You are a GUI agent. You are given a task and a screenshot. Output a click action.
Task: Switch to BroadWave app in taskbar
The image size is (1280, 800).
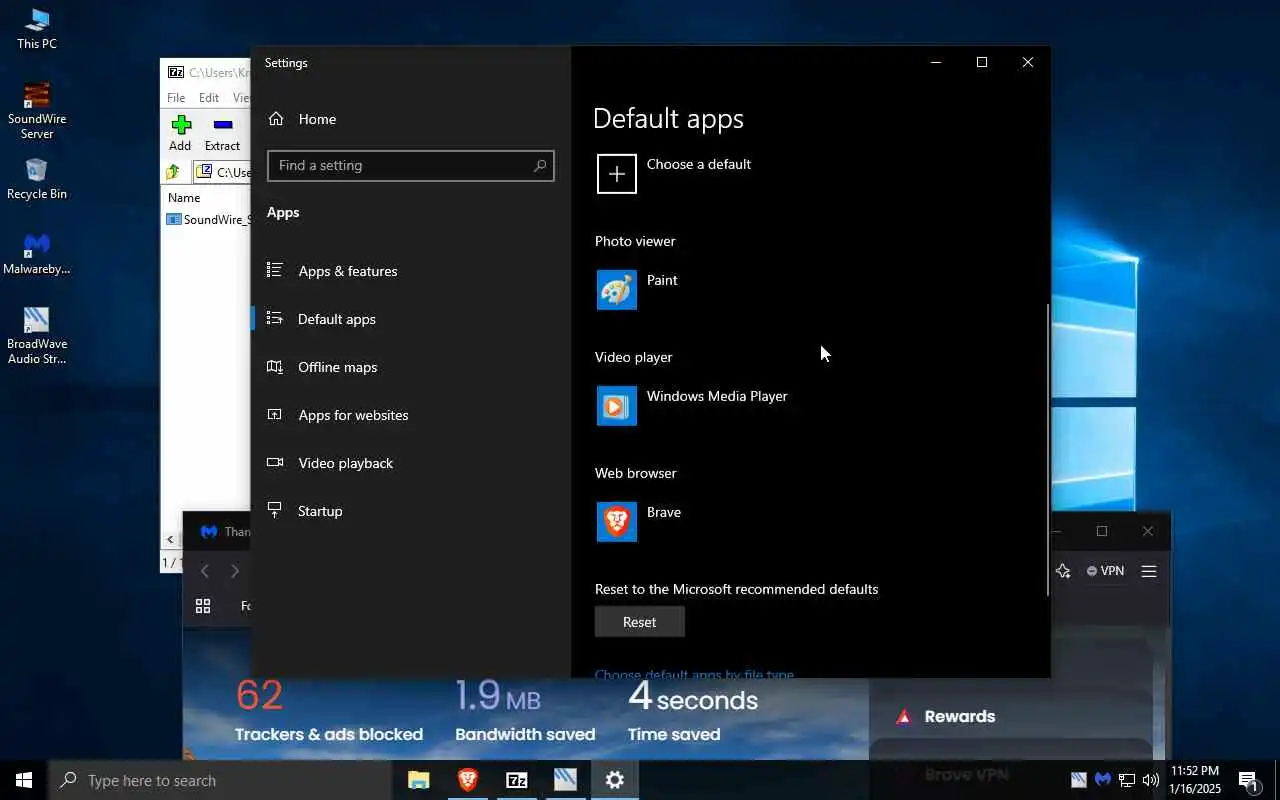click(x=565, y=780)
